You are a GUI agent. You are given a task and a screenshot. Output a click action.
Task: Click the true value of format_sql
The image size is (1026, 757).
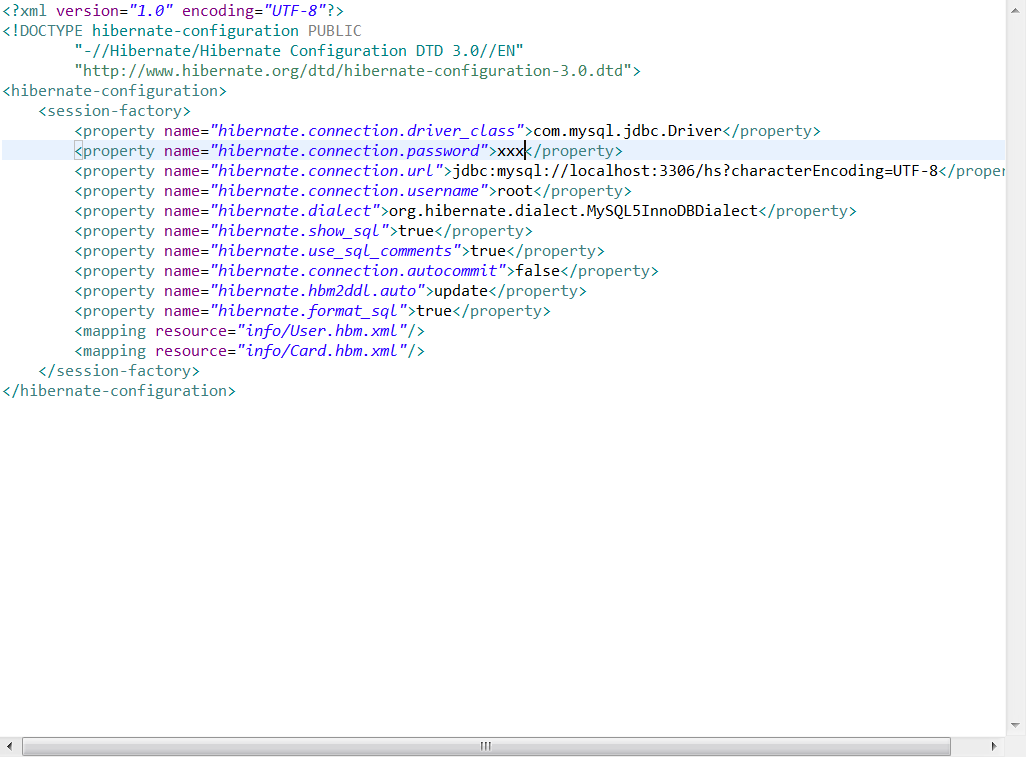(434, 311)
